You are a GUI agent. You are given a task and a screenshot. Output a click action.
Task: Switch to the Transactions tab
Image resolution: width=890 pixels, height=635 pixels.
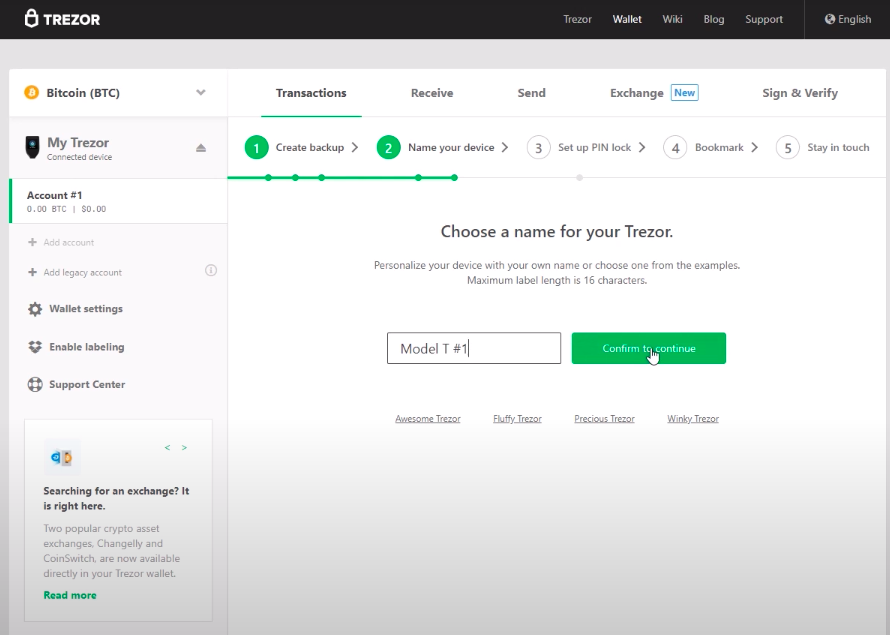[x=311, y=93]
